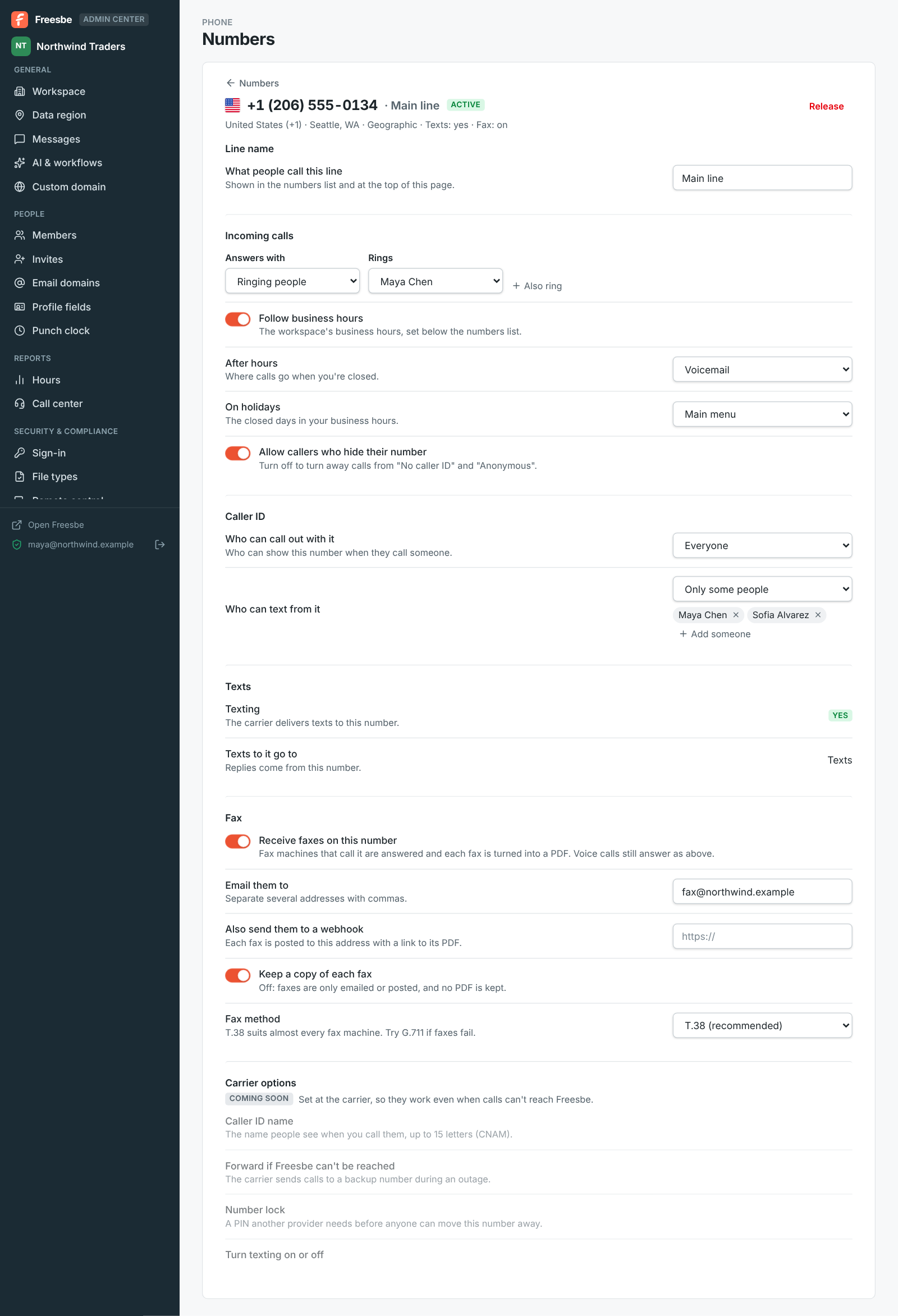
Task: Toggle Follow business hours switch
Action: 238,319
